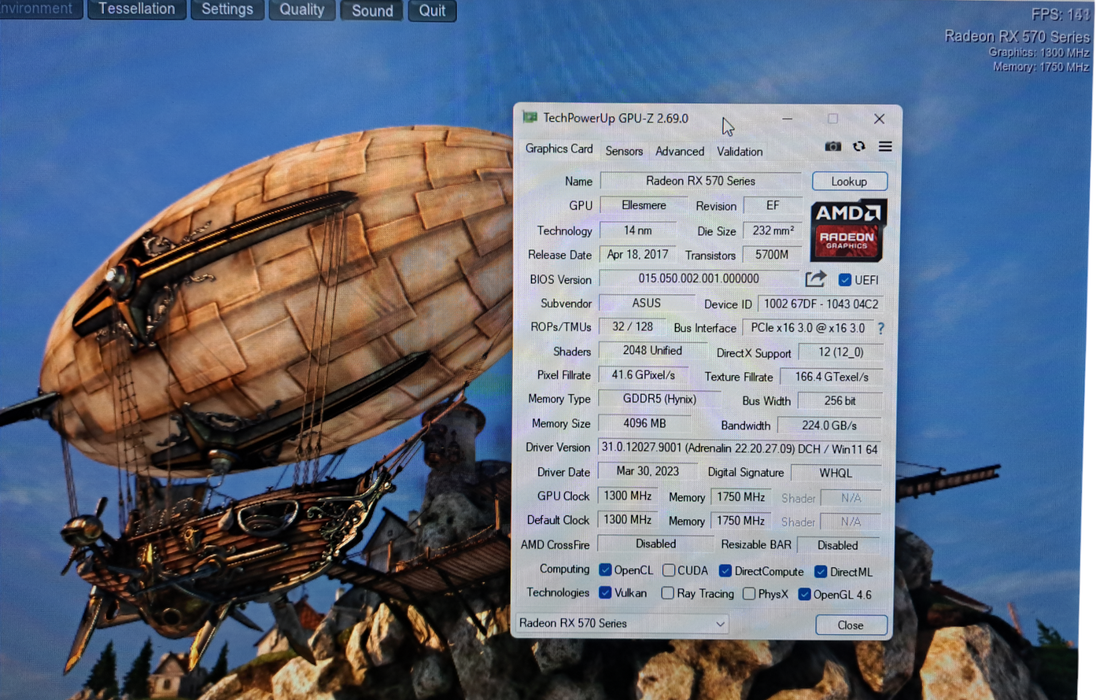Click the Close button in GPU-Z
1096x700 pixels.
850,625
